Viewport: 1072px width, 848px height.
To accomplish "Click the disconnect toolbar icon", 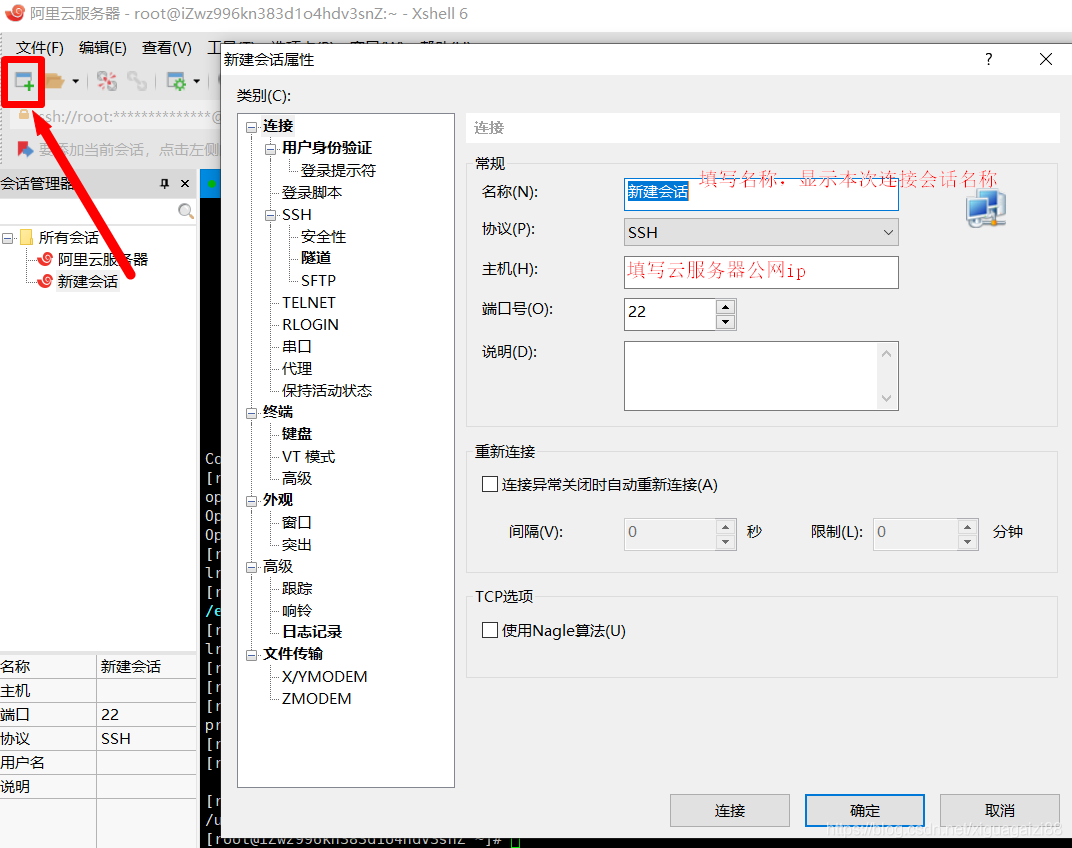I will [107, 81].
